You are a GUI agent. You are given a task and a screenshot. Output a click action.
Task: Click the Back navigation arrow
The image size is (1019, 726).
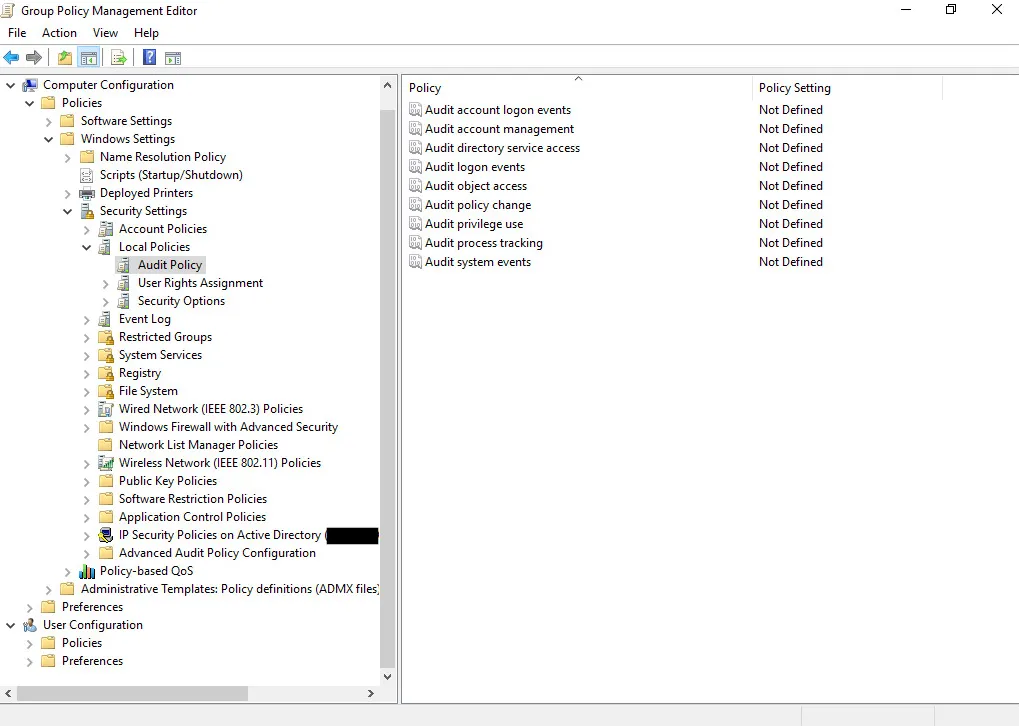click(x=11, y=57)
